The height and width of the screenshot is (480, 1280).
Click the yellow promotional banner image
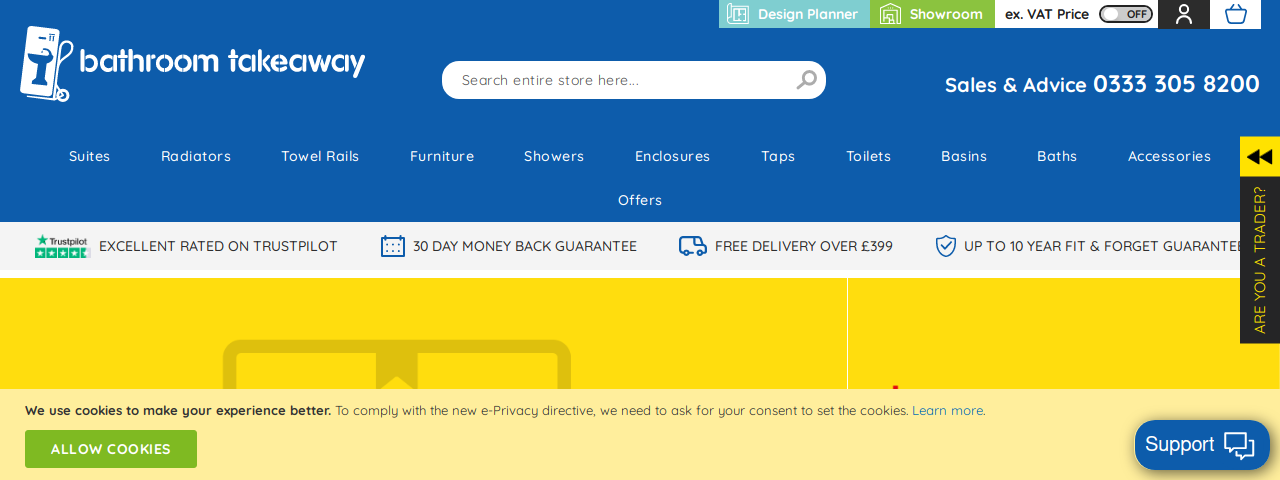coord(424,334)
